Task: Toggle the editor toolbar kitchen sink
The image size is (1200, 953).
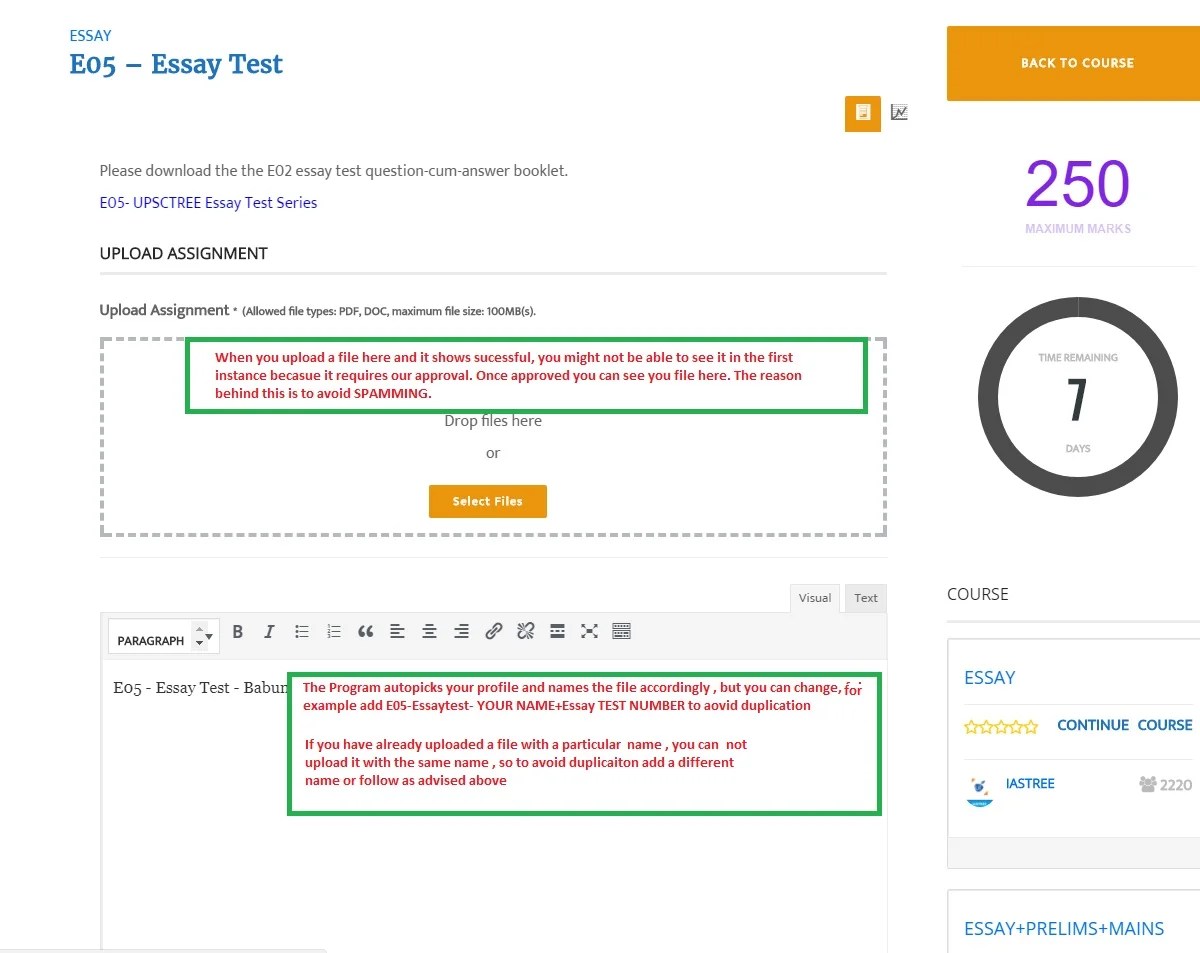Action: [621, 632]
